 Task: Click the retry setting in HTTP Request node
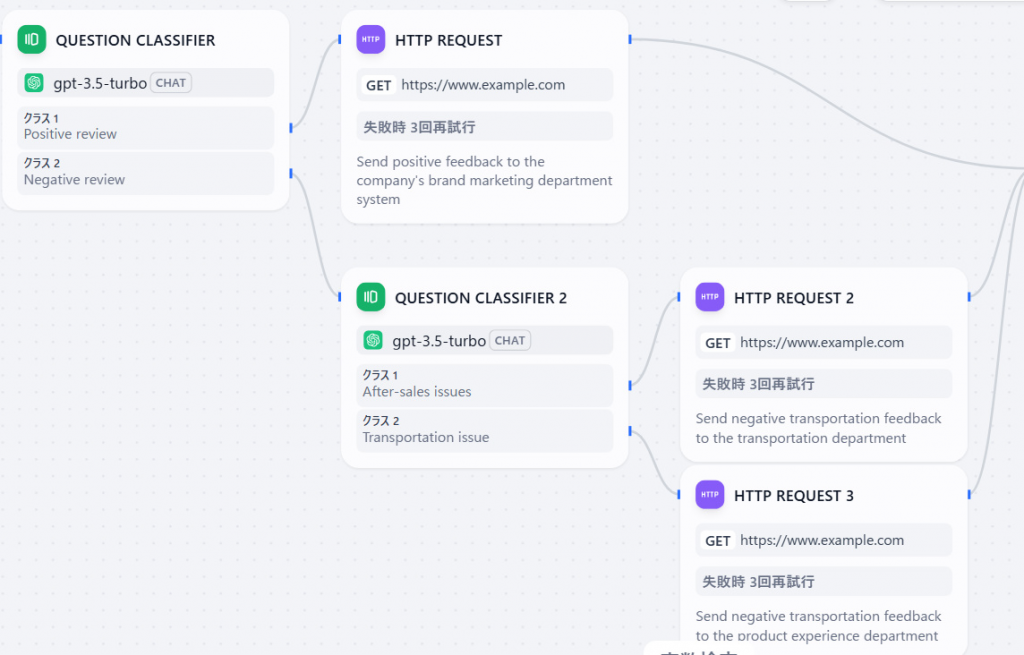485,127
